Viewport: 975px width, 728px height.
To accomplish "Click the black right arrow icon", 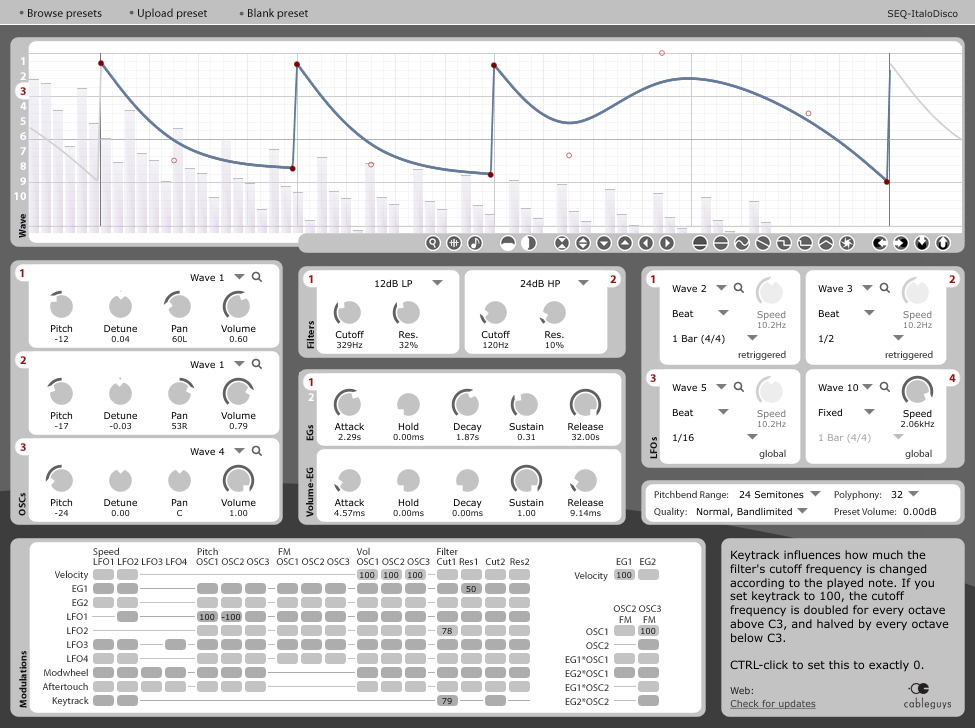I will click(x=901, y=243).
